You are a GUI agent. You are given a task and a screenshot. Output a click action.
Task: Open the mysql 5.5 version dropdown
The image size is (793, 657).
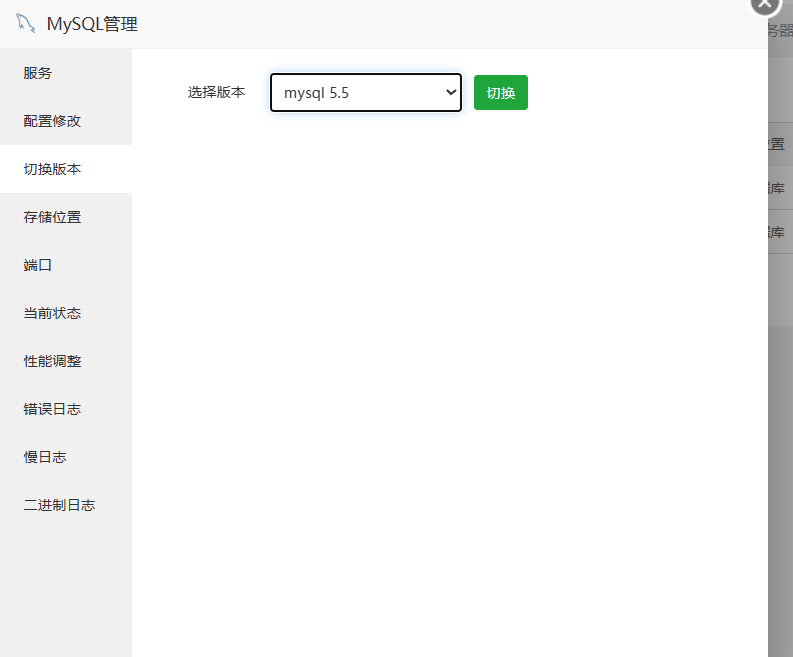click(x=366, y=93)
